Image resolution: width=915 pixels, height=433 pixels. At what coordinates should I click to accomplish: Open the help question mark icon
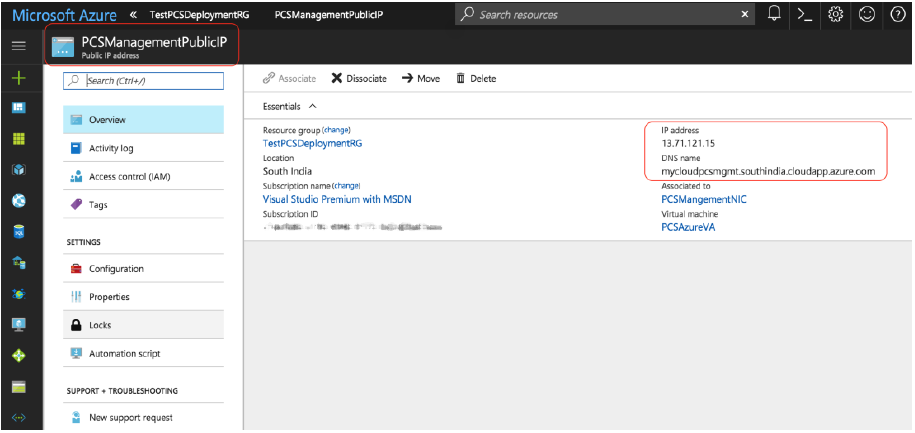coord(897,15)
